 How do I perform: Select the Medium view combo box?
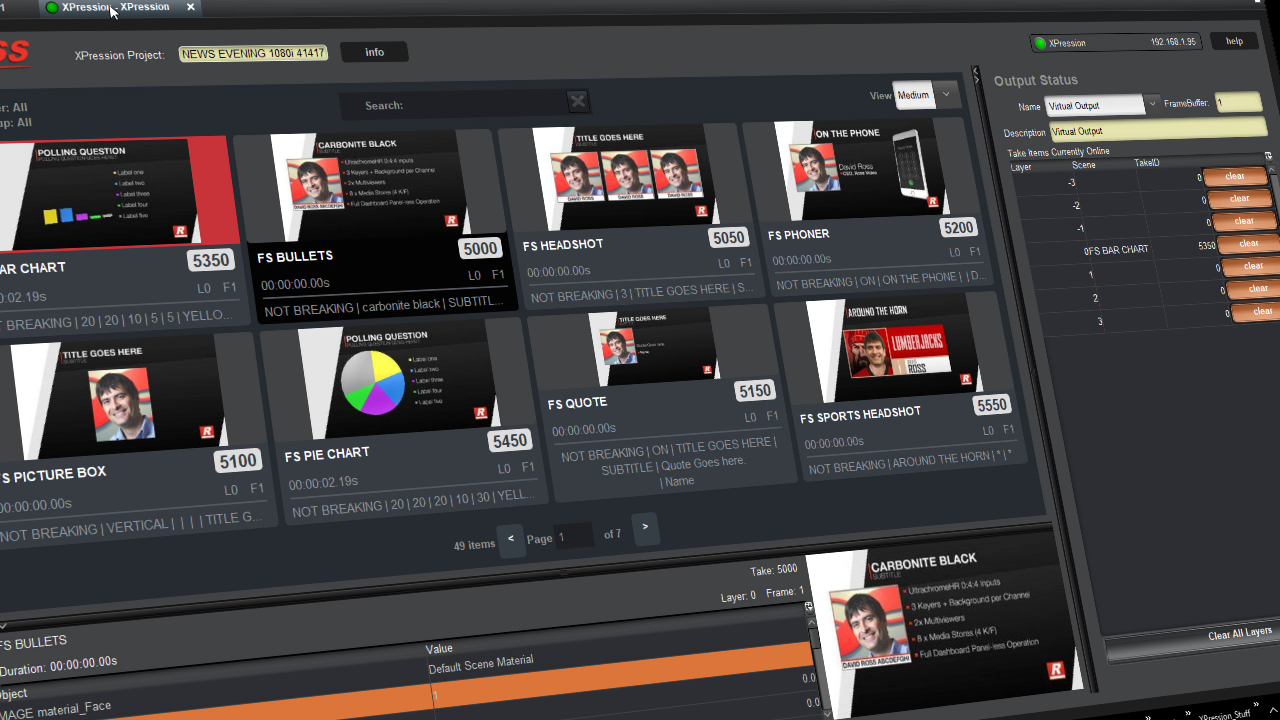[x=914, y=95]
